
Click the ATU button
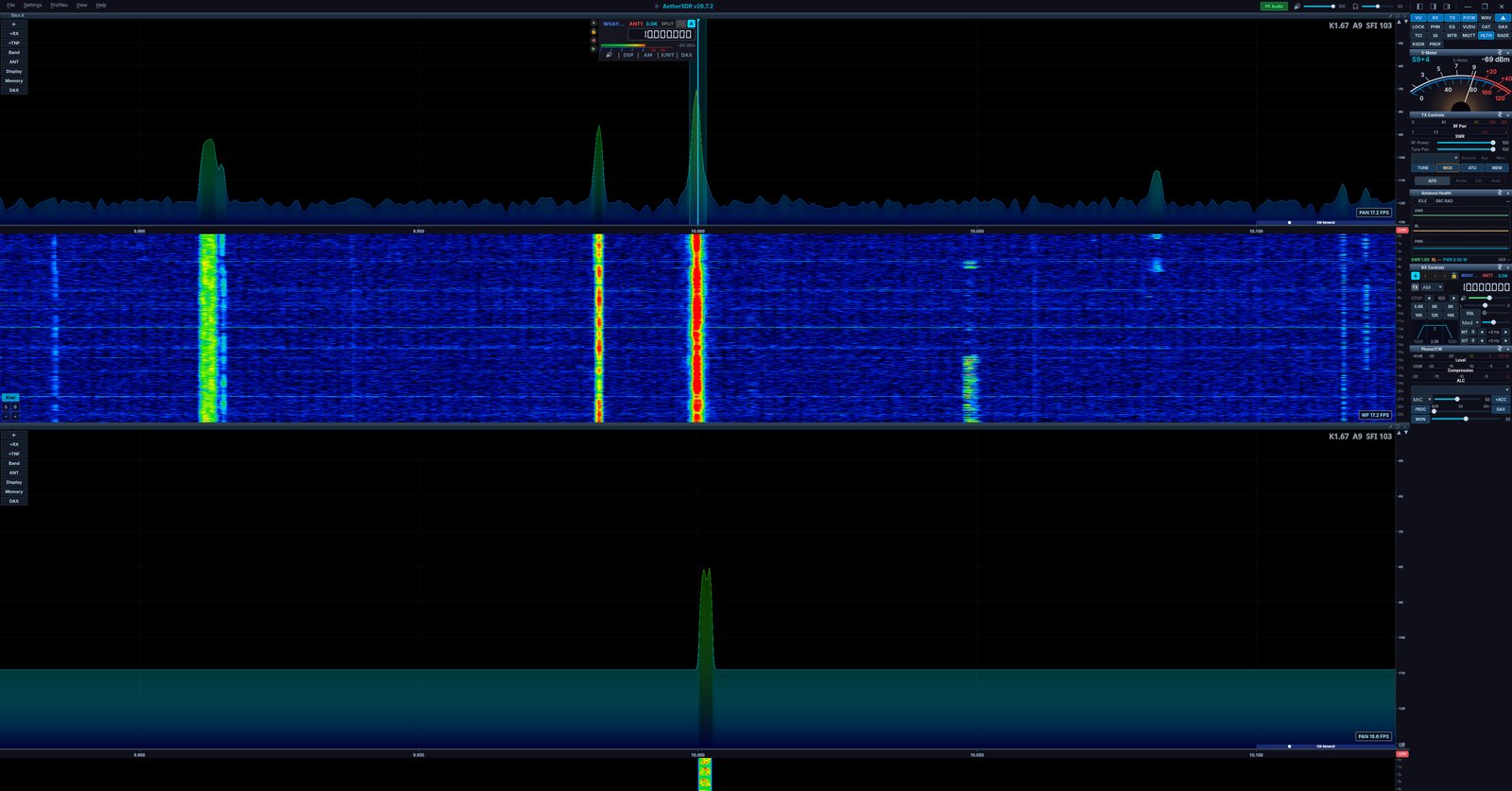1472,168
